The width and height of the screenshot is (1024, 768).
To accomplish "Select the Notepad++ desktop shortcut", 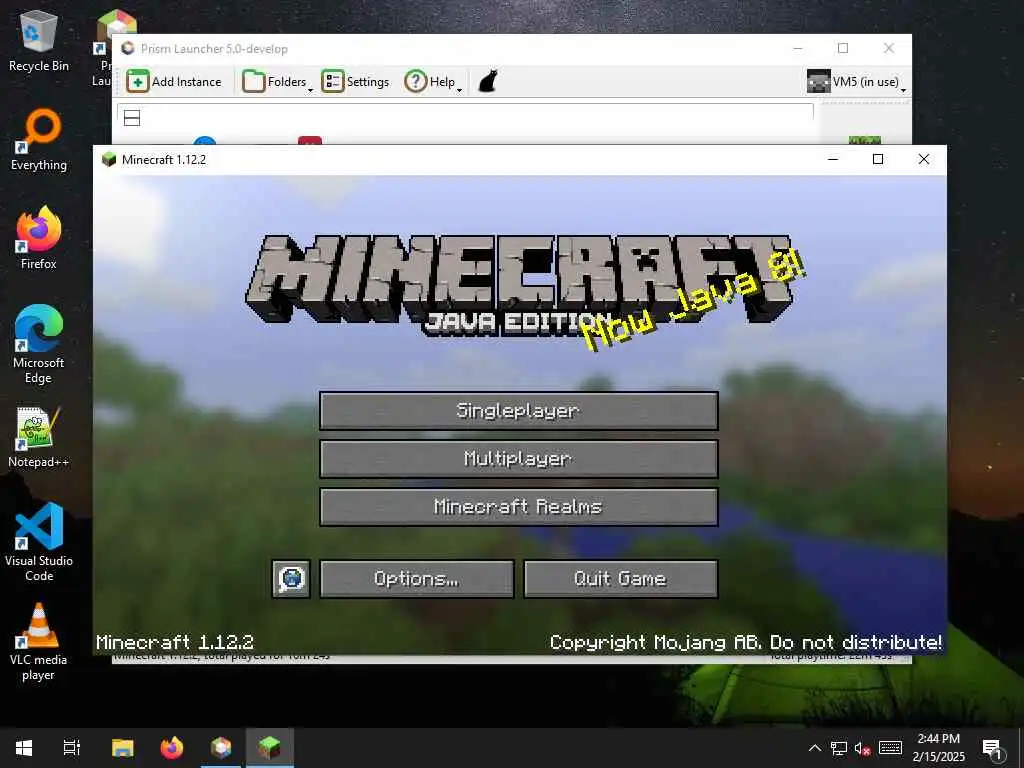I will tap(39, 437).
